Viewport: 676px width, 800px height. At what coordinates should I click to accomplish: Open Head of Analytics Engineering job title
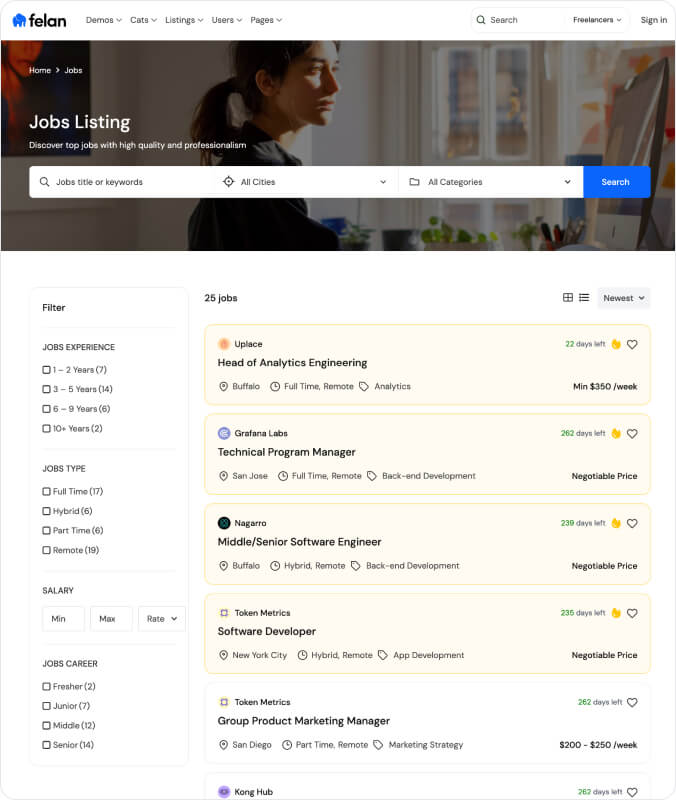click(292, 363)
